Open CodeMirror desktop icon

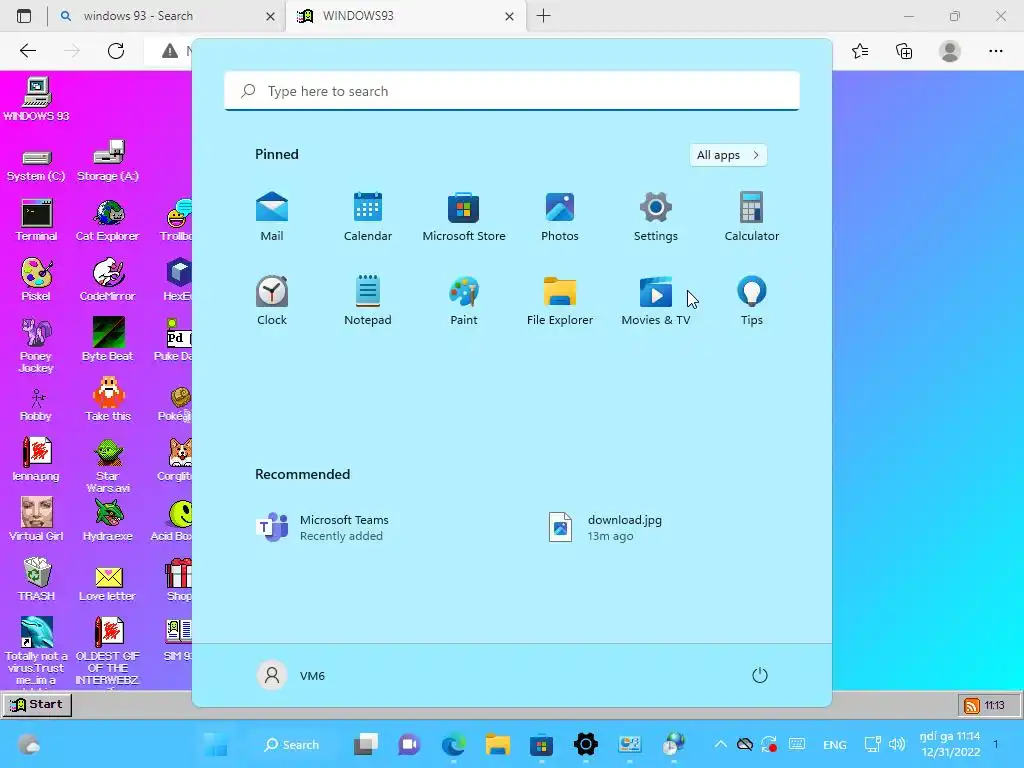click(108, 280)
